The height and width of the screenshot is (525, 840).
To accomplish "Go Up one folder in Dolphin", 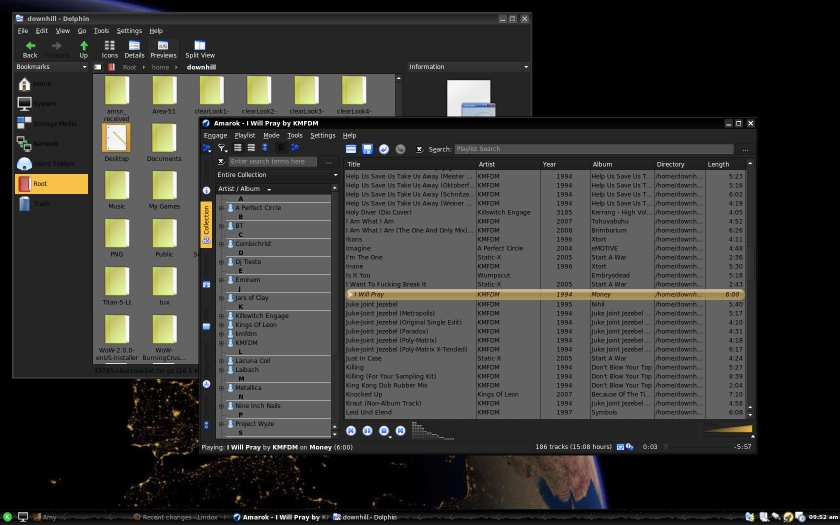I will [x=84, y=49].
